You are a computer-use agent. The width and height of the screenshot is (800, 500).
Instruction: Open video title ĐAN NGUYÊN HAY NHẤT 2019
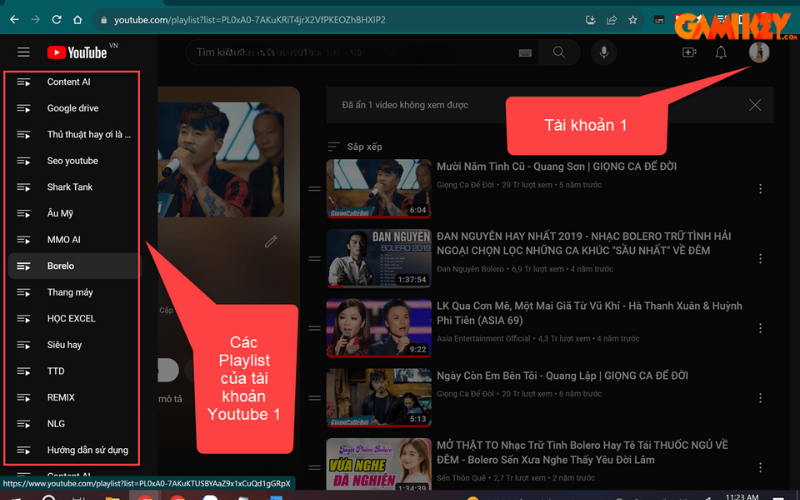coord(584,243)
